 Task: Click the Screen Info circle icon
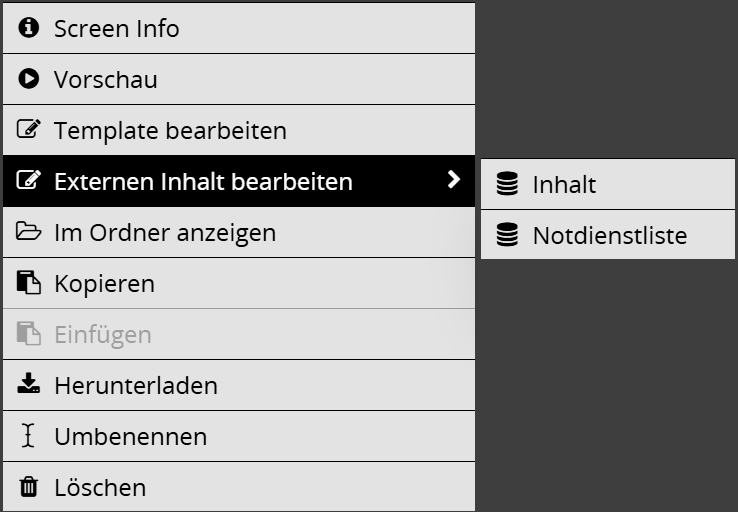coord(29,28)
